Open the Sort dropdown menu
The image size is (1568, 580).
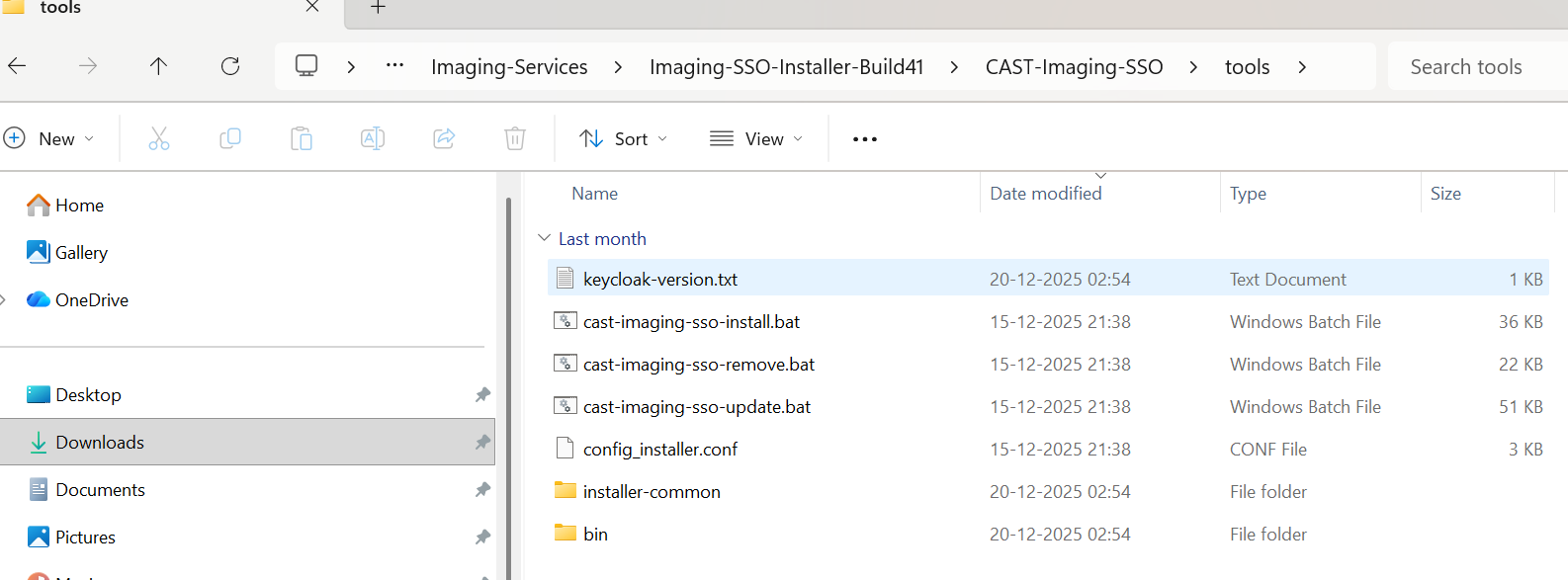click(623, 139)
